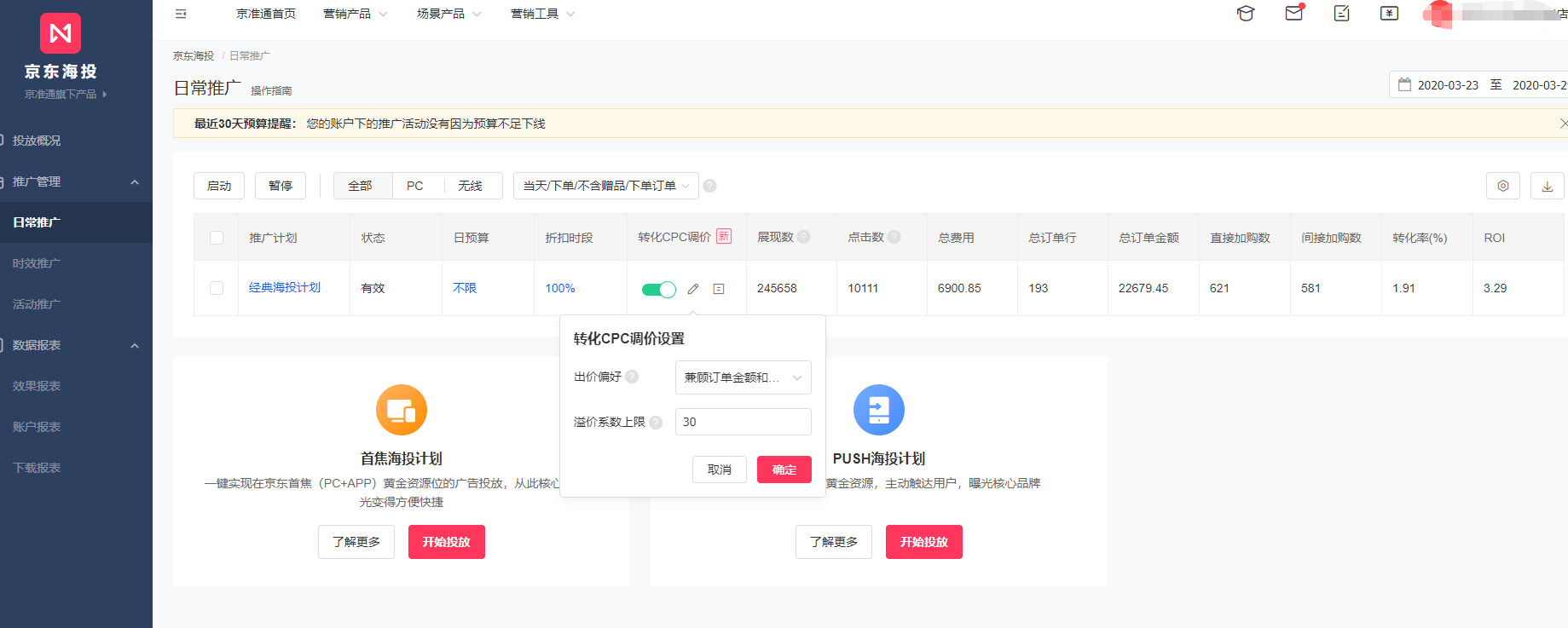Click the 100% discount period link
Image resolution: width=1568 pixels, height=628 pixels.
pos(560,288)
